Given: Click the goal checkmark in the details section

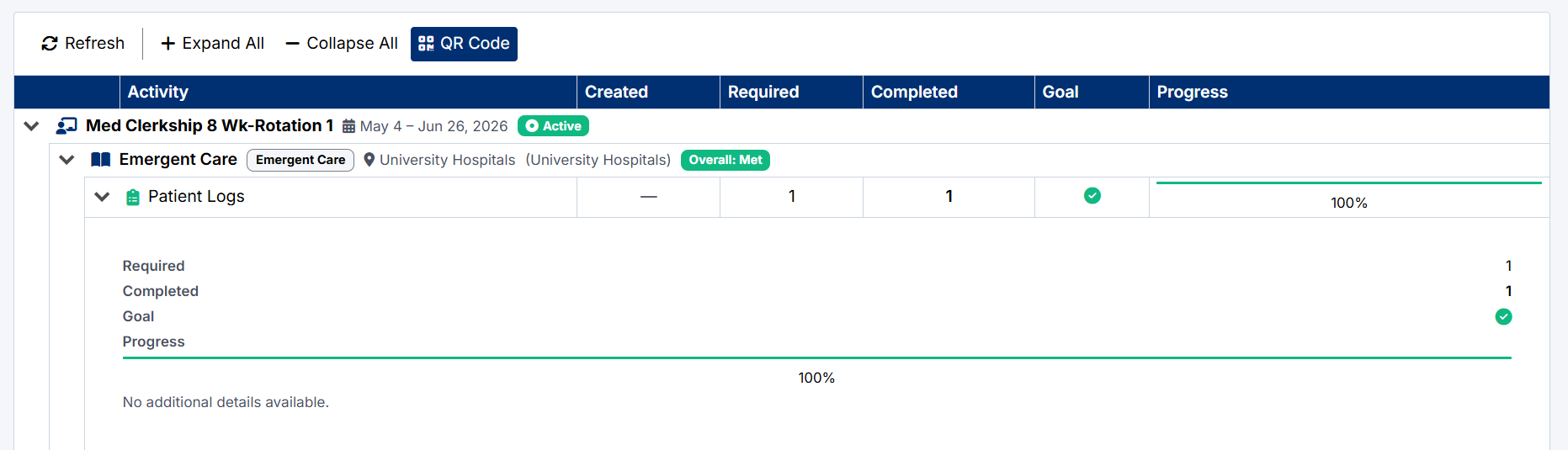Looking at the screenshot, I should (1503, 317).
